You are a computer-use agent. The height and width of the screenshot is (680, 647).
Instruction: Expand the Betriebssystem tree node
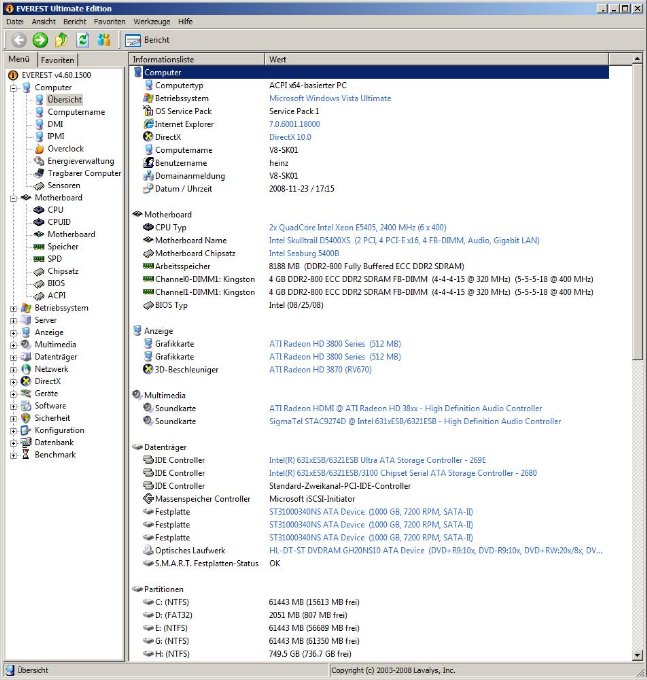[13, 308]
